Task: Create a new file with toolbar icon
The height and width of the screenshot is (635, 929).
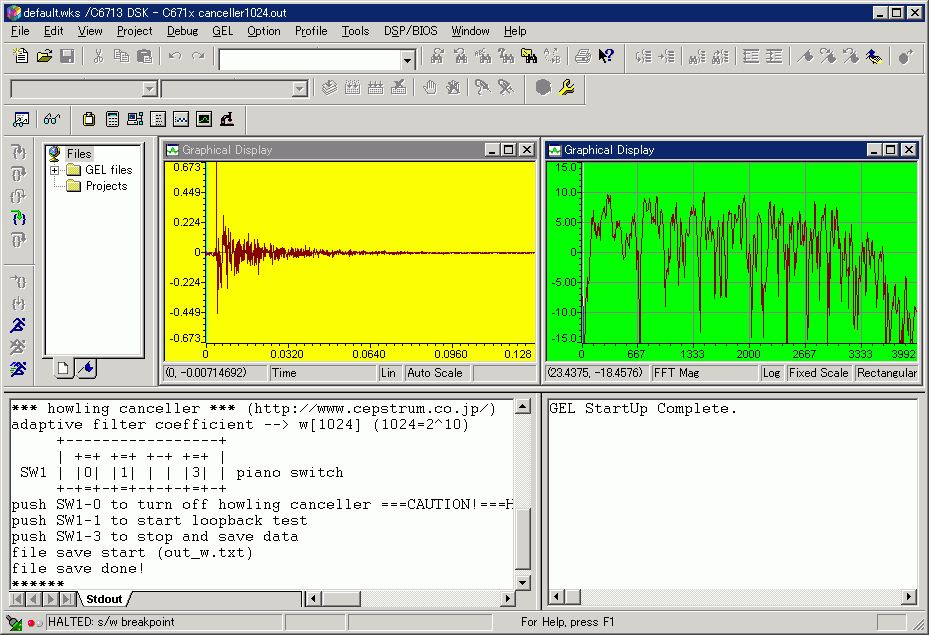Action: [21, 56]
